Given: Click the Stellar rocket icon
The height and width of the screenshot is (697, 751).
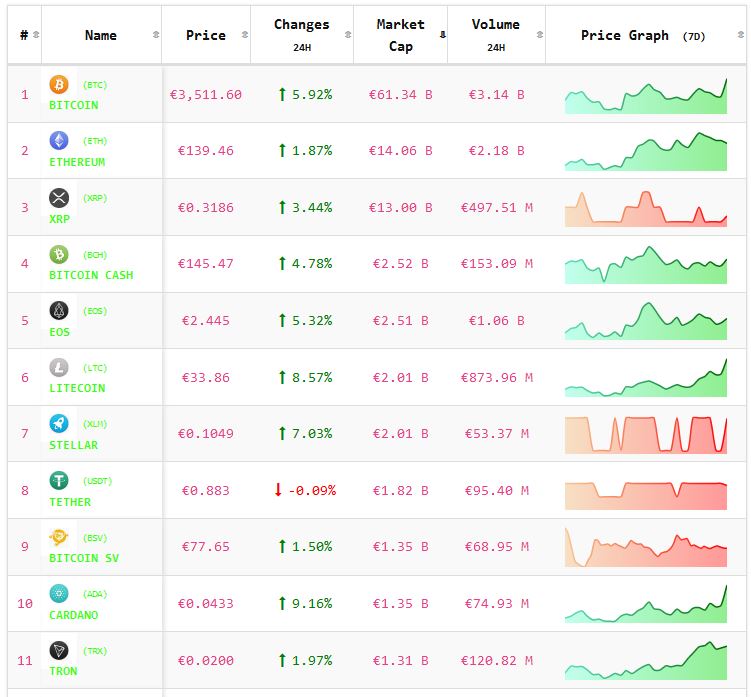Looking at the screenshot, I should coord(59,424).
